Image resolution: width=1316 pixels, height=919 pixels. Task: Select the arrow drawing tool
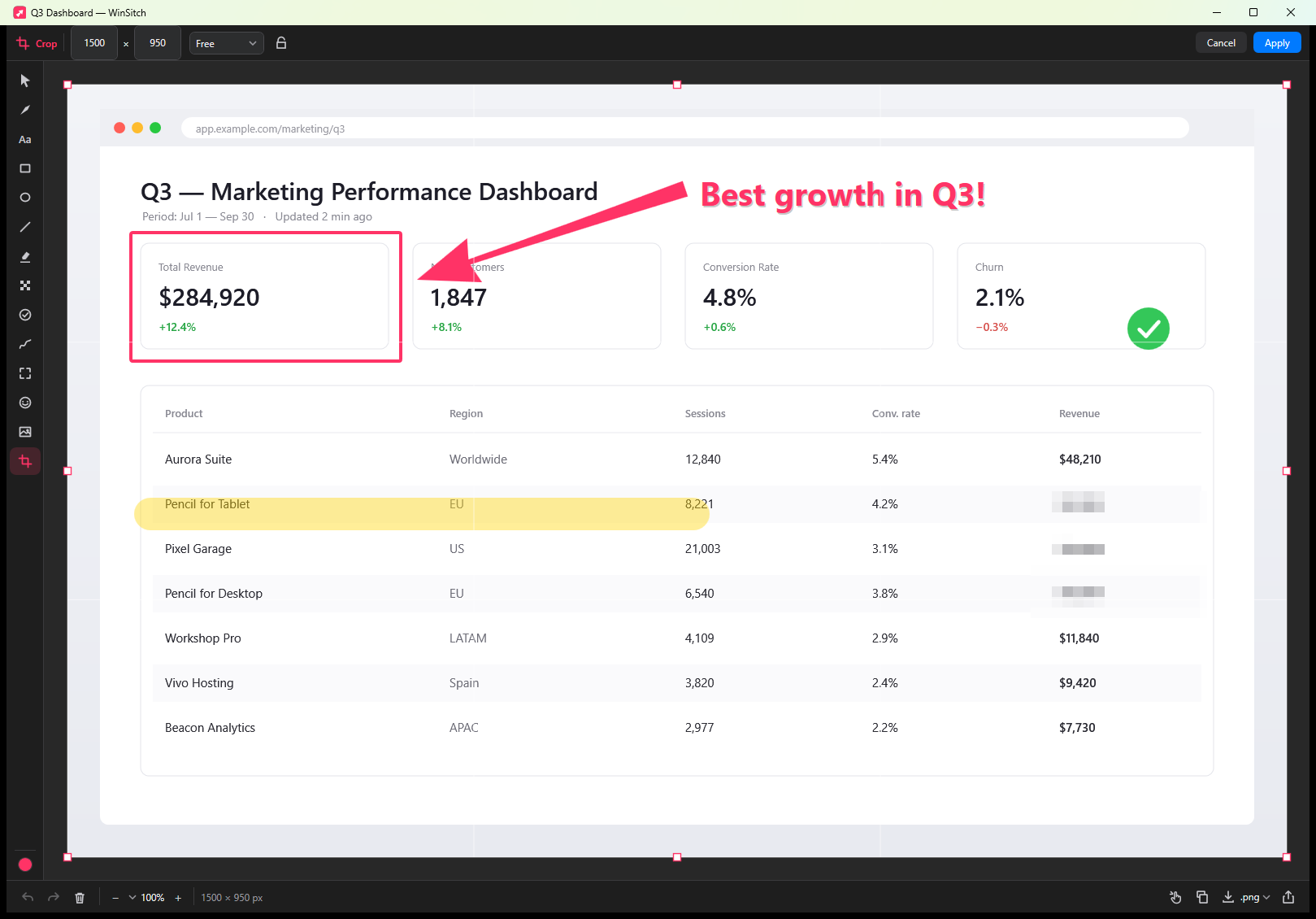(x=25, y=110)
